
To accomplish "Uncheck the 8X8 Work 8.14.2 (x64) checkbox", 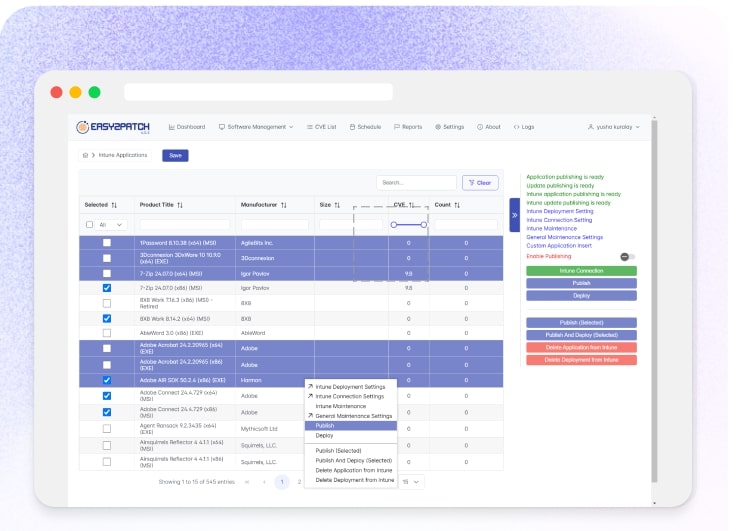I will 107,319.
